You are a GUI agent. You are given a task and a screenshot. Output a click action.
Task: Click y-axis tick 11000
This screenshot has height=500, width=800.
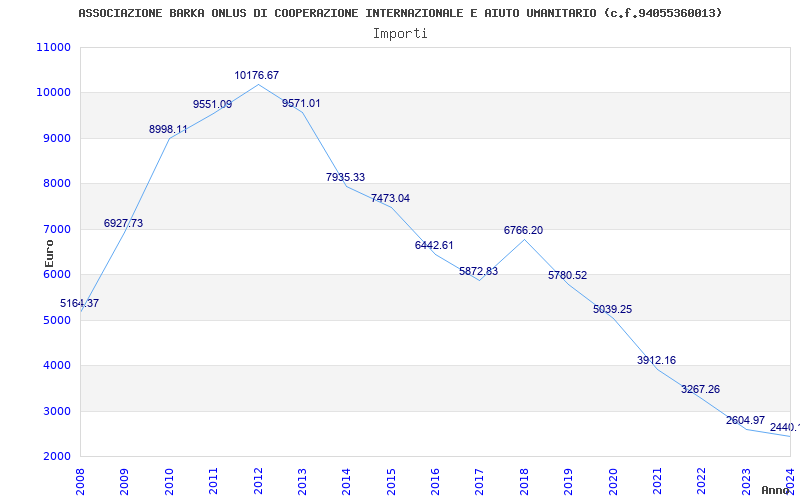coord(54,47)
